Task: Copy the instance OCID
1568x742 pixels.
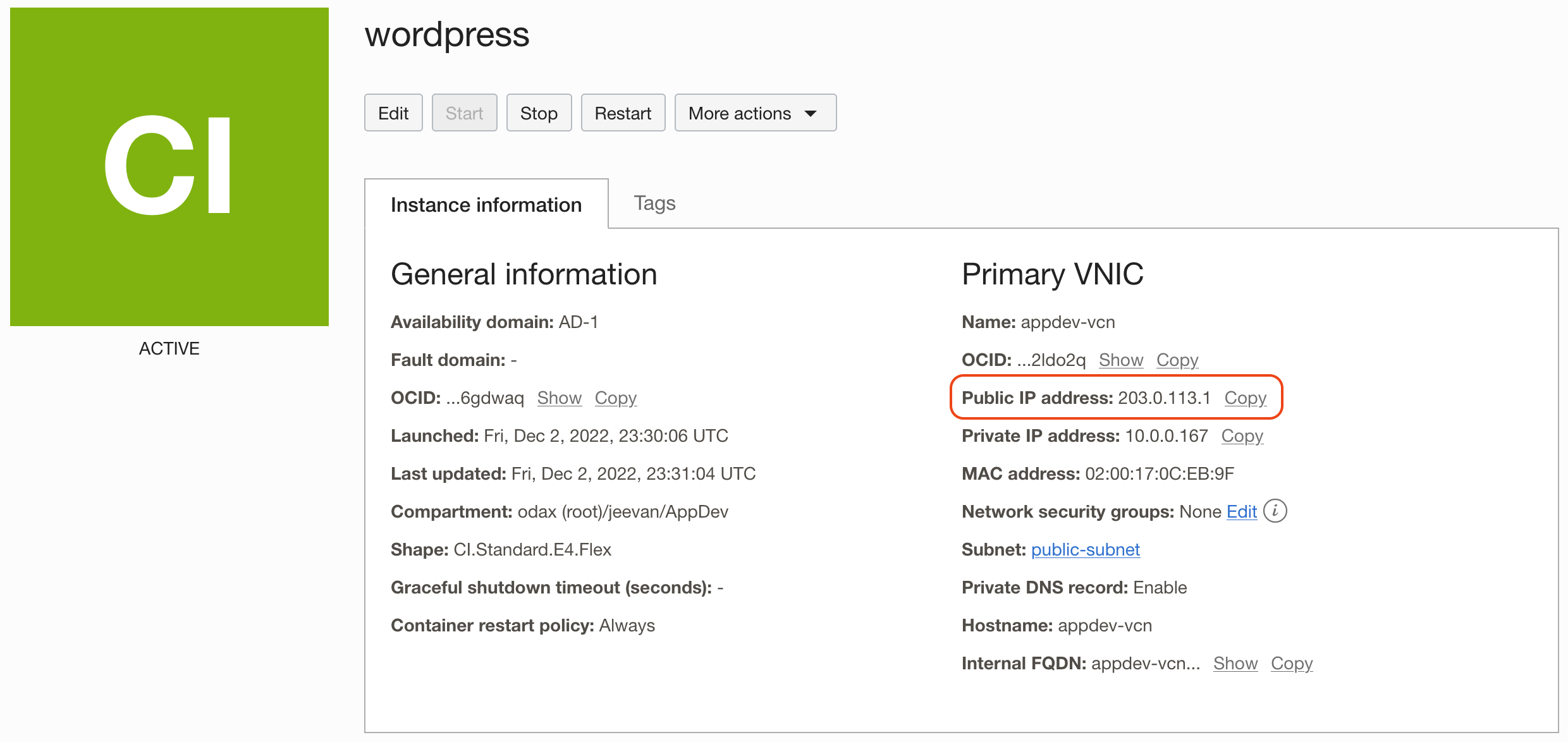Action: tap(615, 398)
